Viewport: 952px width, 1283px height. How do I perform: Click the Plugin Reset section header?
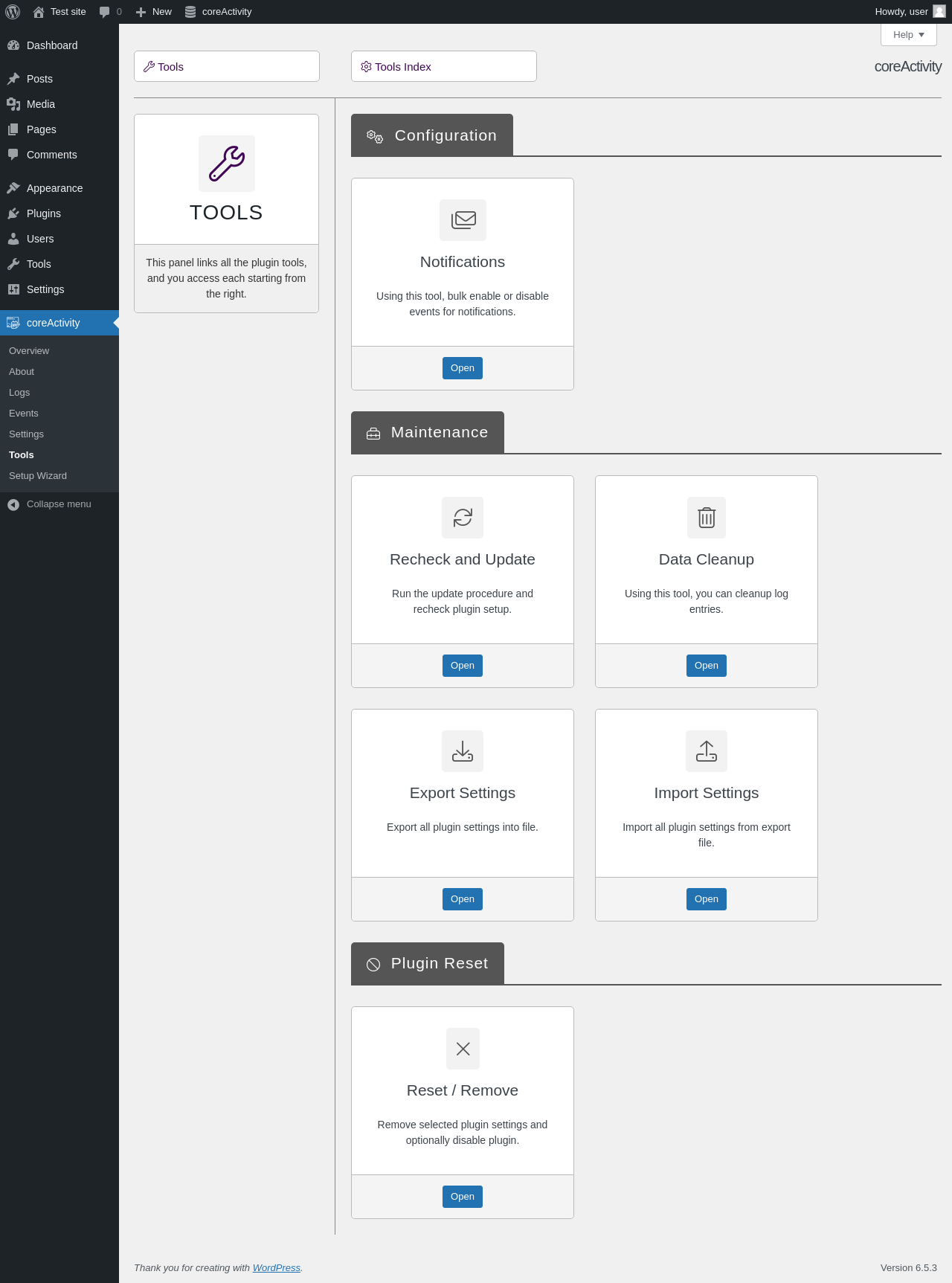pyautogui.click(x=428, y=963)
